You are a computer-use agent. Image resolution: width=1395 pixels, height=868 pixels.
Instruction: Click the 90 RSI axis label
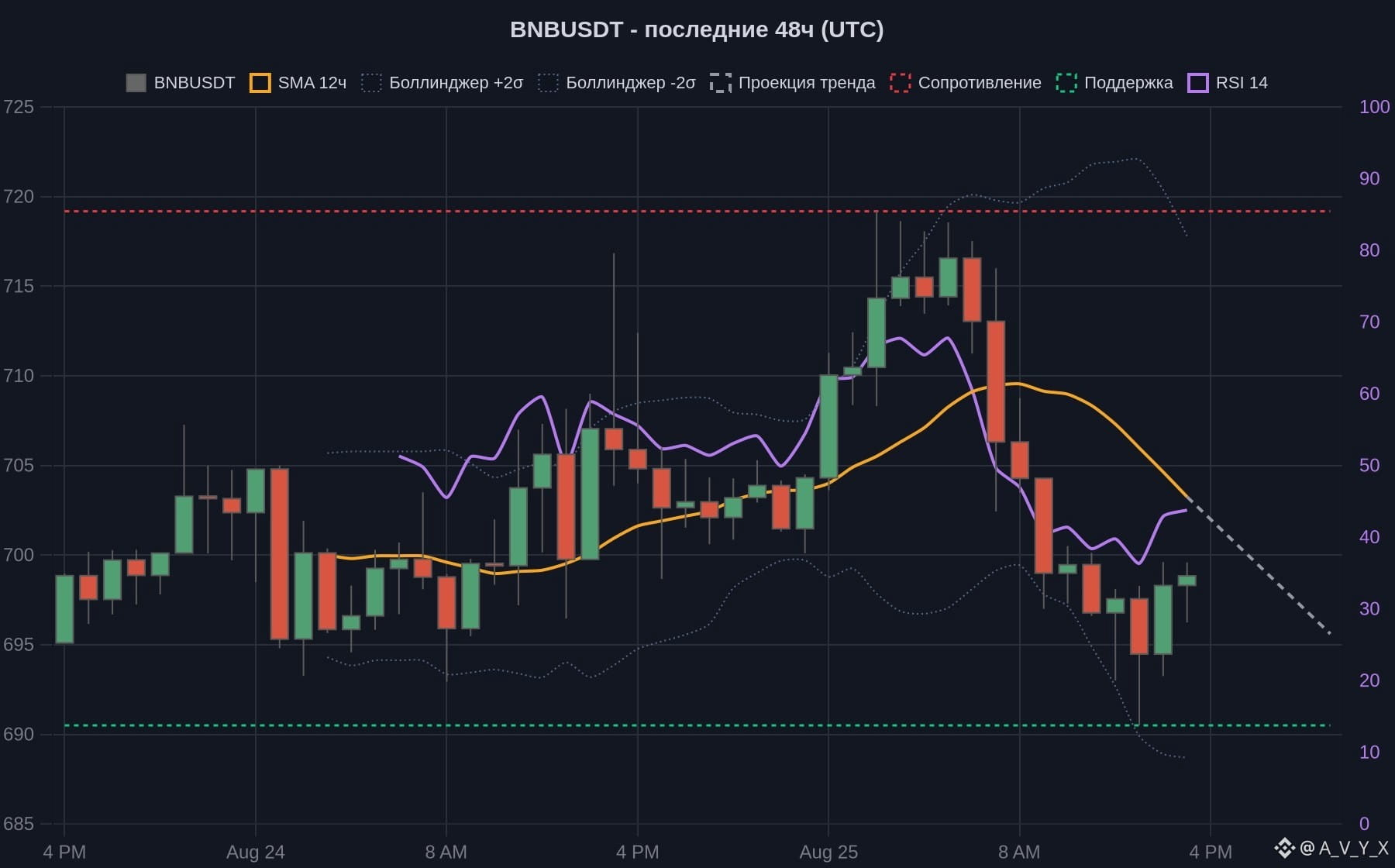click(1369, 178)
